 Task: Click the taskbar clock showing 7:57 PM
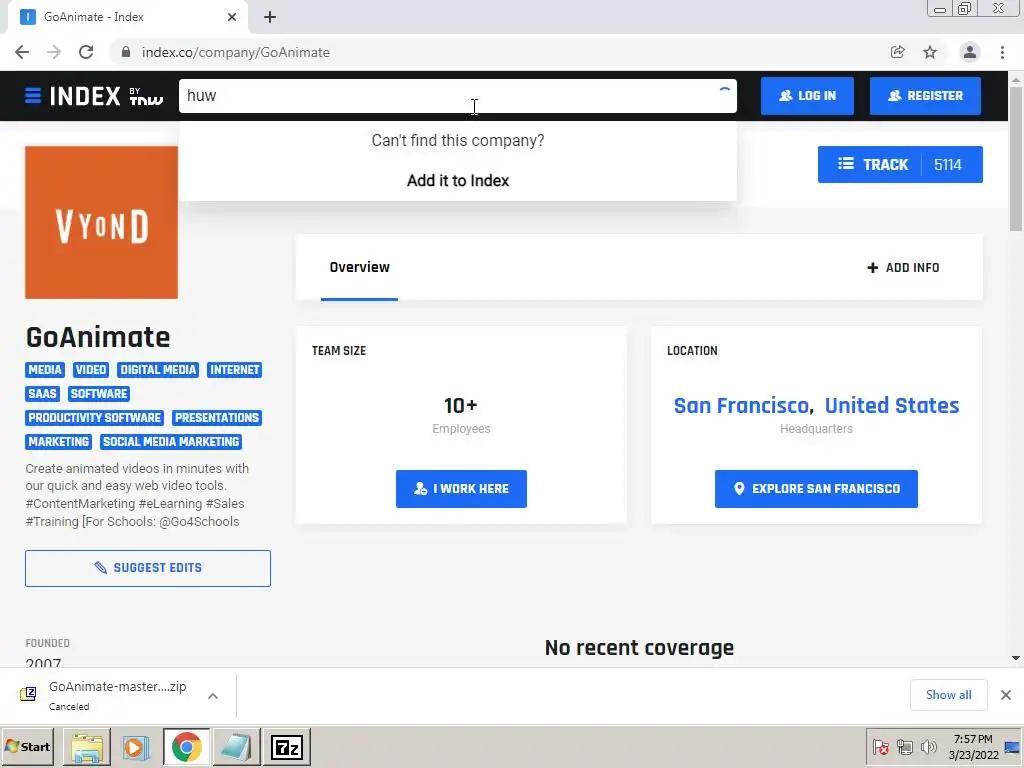point(973,746)
